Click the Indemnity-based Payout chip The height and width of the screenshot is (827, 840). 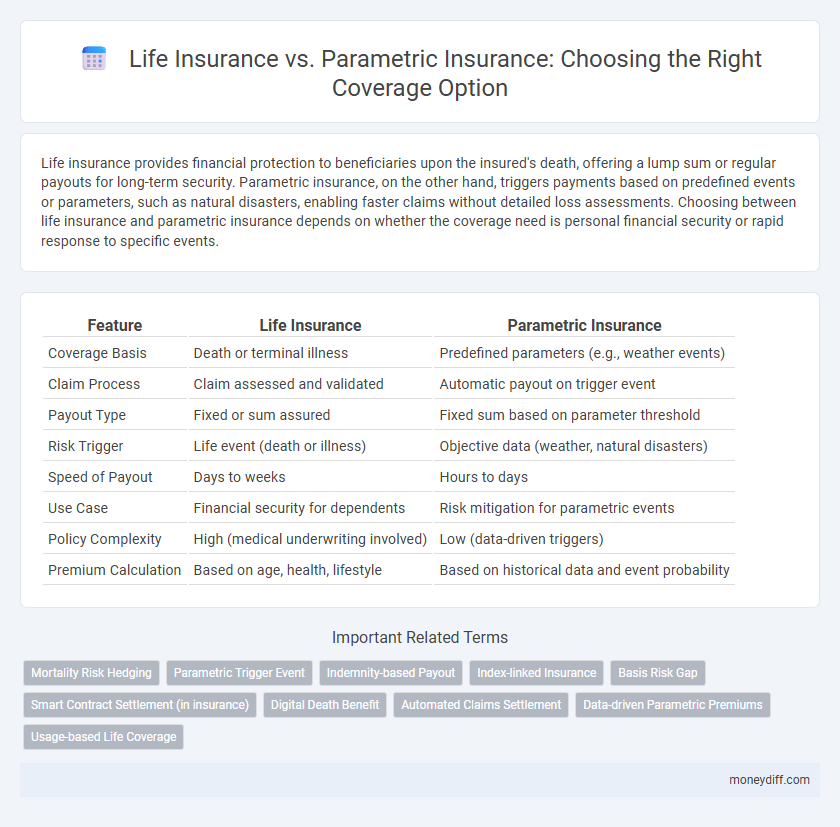[x=390, y=673]
